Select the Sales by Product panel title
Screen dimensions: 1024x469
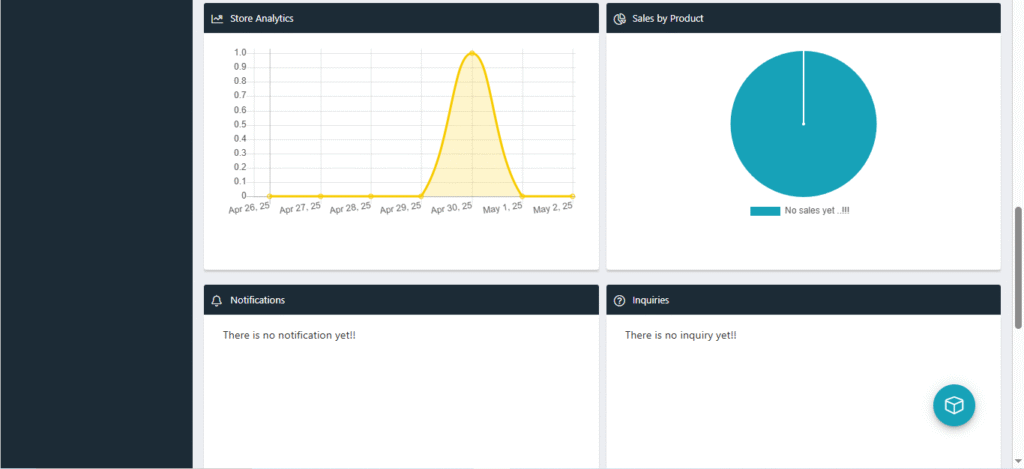click(x=667, y=18)
